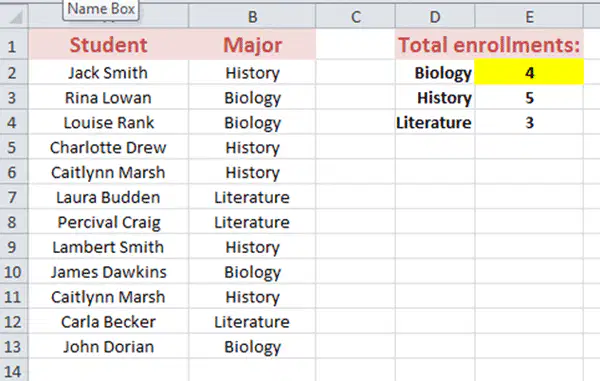This screenshot has height=381, width=600.
Task: Click the Total enrollments heading cell
Action: click(489, 44)
